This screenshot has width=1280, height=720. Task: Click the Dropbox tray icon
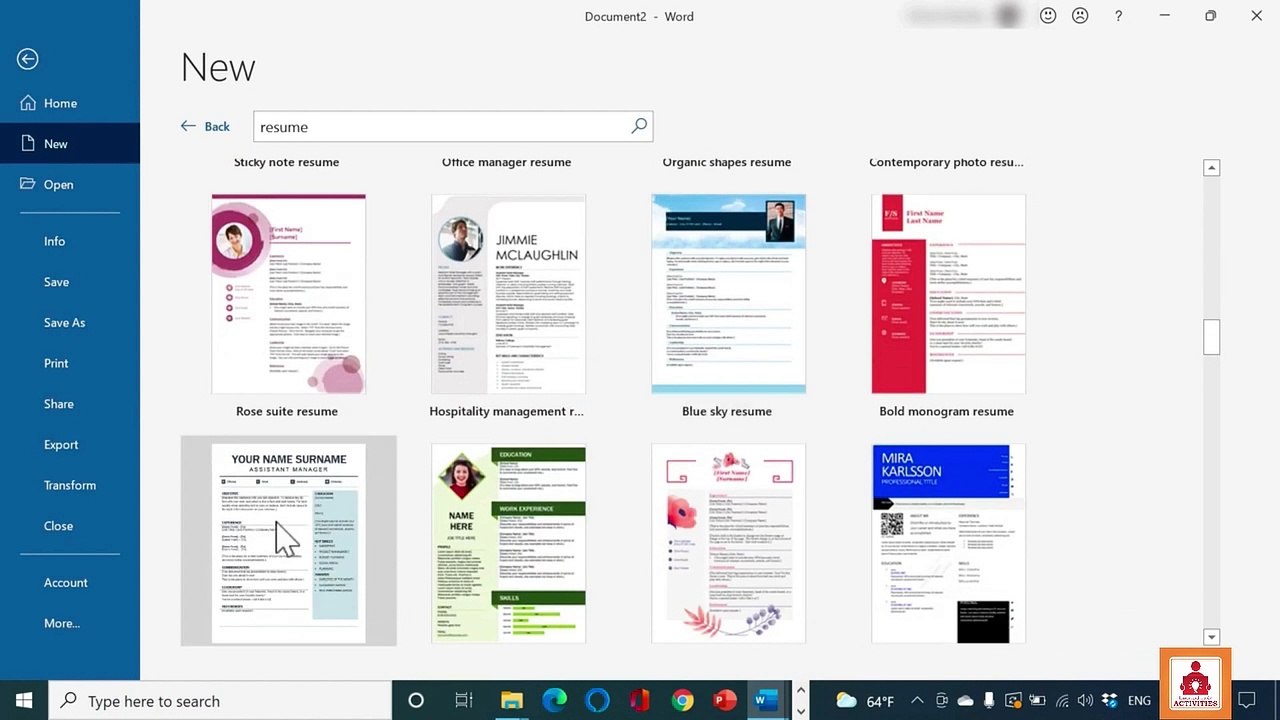1109,701
